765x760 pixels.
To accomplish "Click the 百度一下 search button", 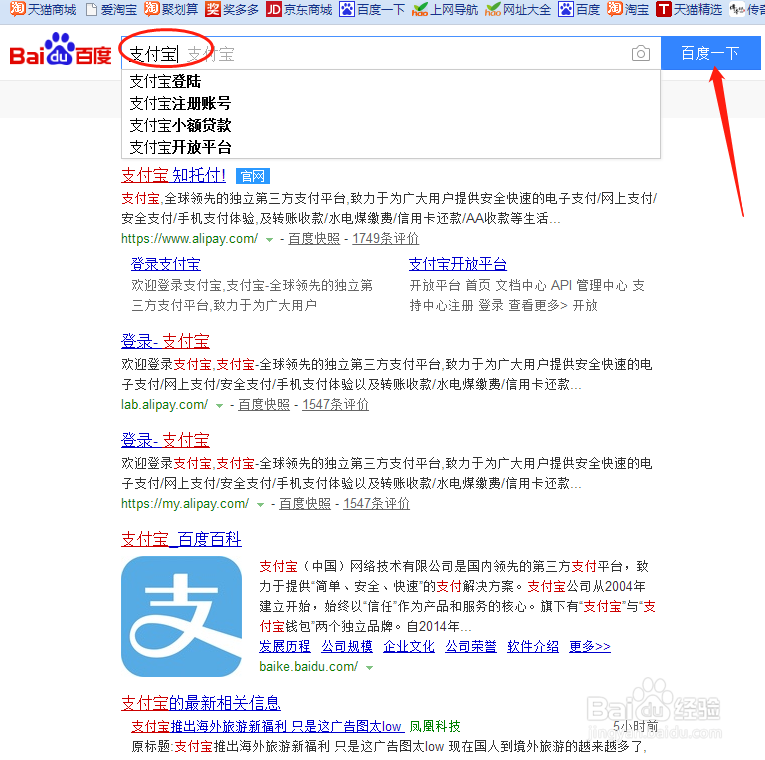I will 710,53.
